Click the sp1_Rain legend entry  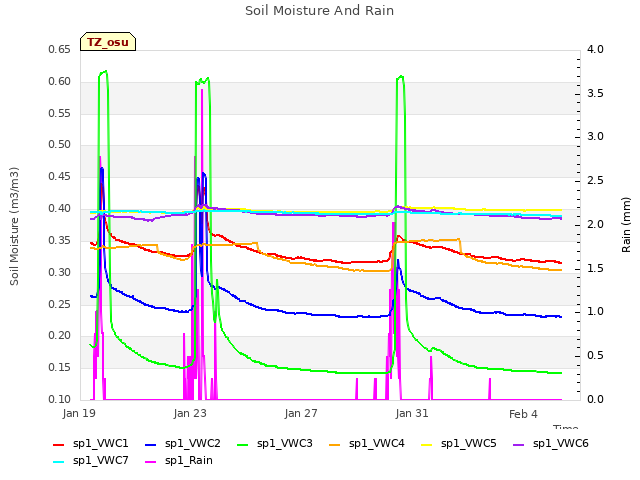point(179,461)
